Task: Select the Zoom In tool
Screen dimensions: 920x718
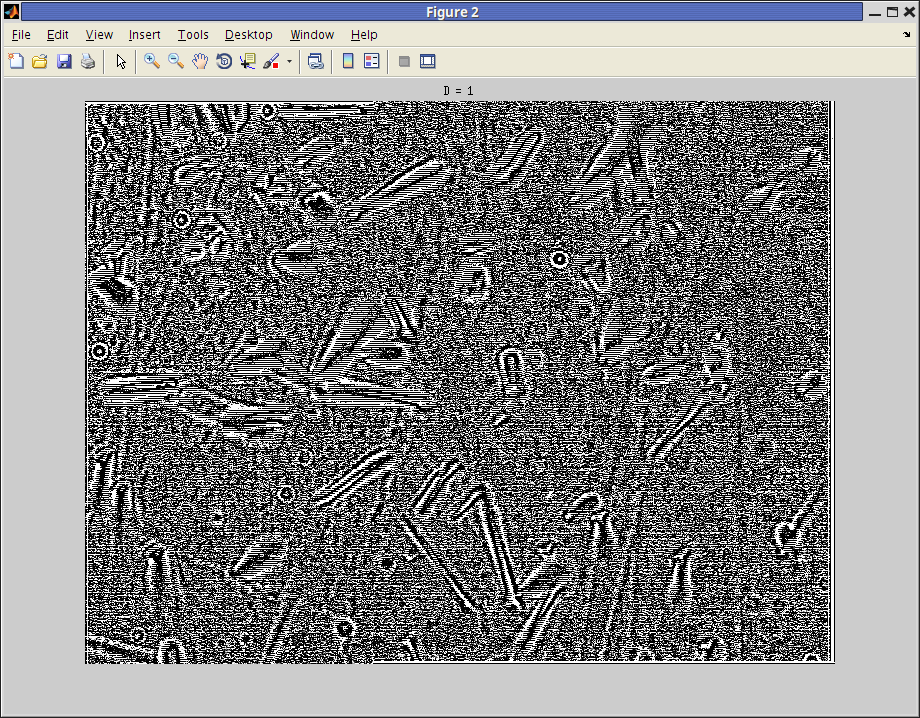Action: pos(152,61)
